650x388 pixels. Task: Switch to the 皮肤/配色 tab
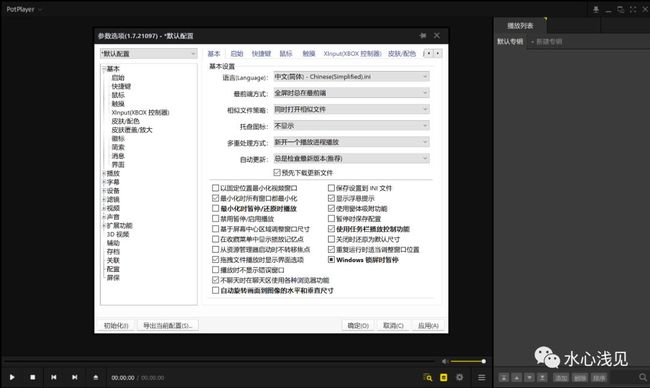click(x=402, y=53)
